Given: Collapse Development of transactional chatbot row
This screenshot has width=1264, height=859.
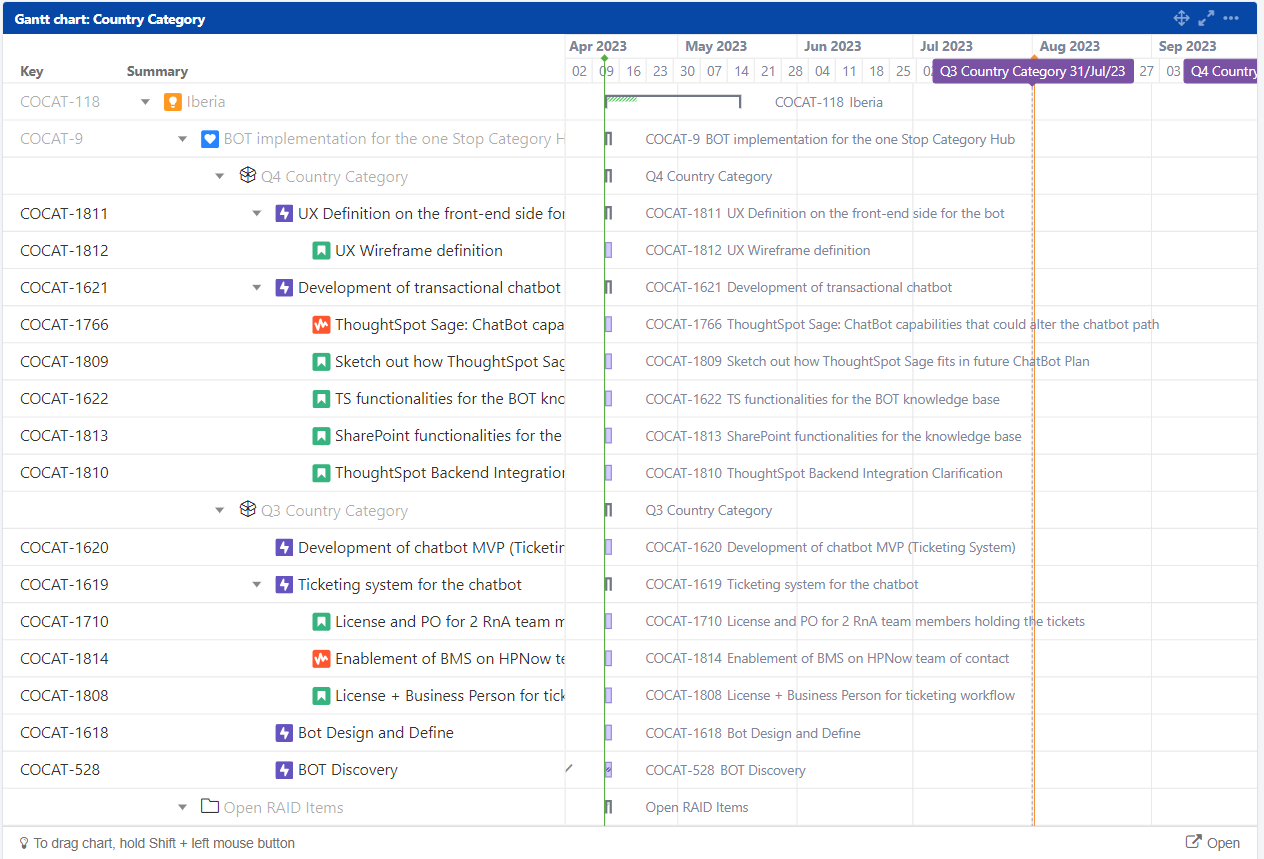Looking at the screenshot, I should click(x=257, y=288).
